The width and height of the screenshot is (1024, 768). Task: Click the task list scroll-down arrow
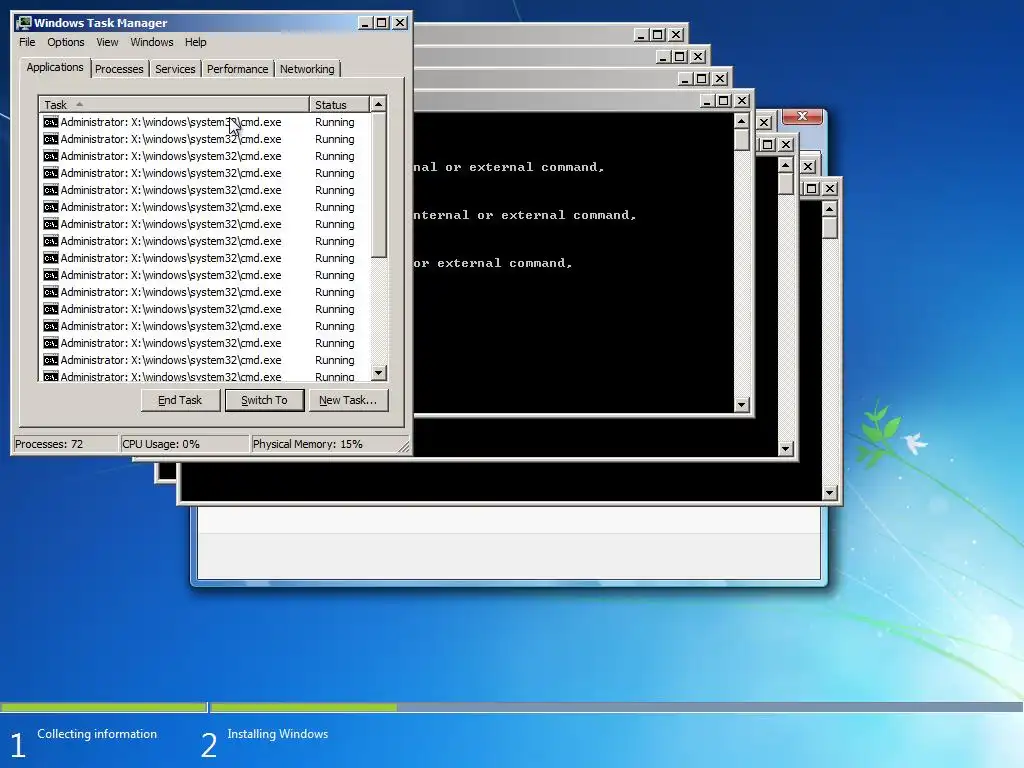(379, 373)
